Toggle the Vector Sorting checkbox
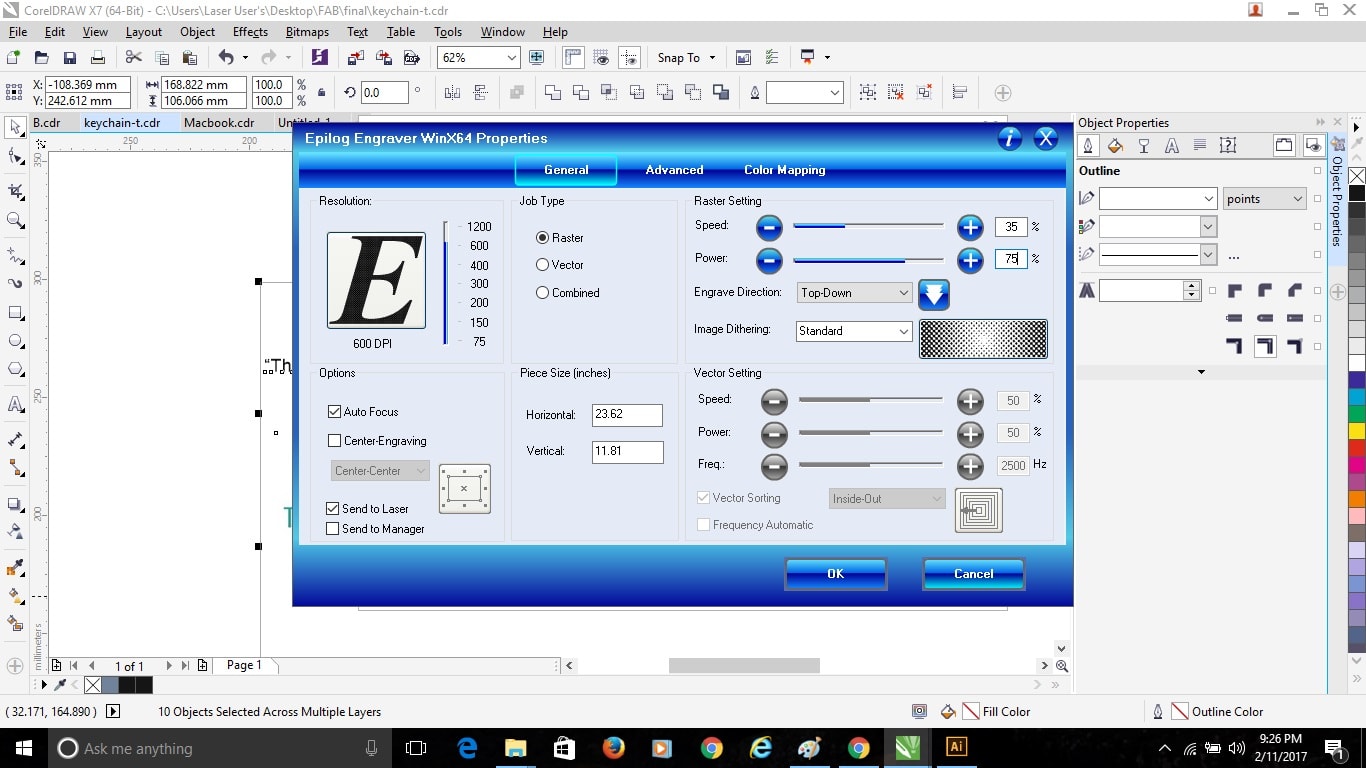1366x768 pixels. [704, 498]
